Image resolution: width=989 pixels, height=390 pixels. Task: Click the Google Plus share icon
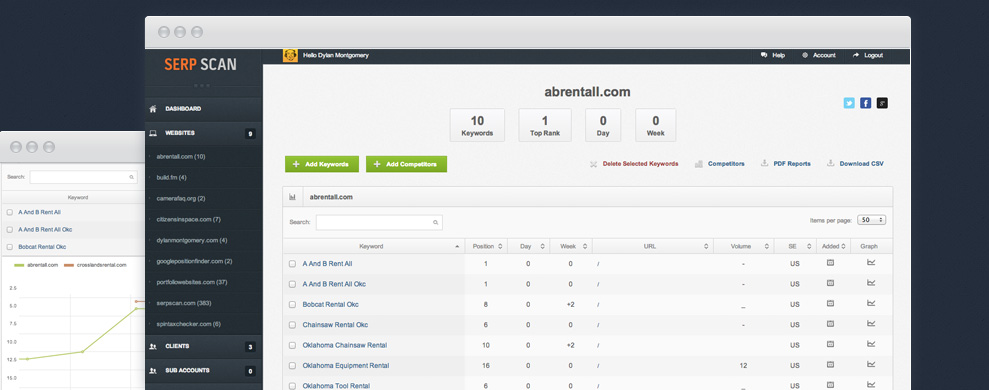(x=882, y=103)
